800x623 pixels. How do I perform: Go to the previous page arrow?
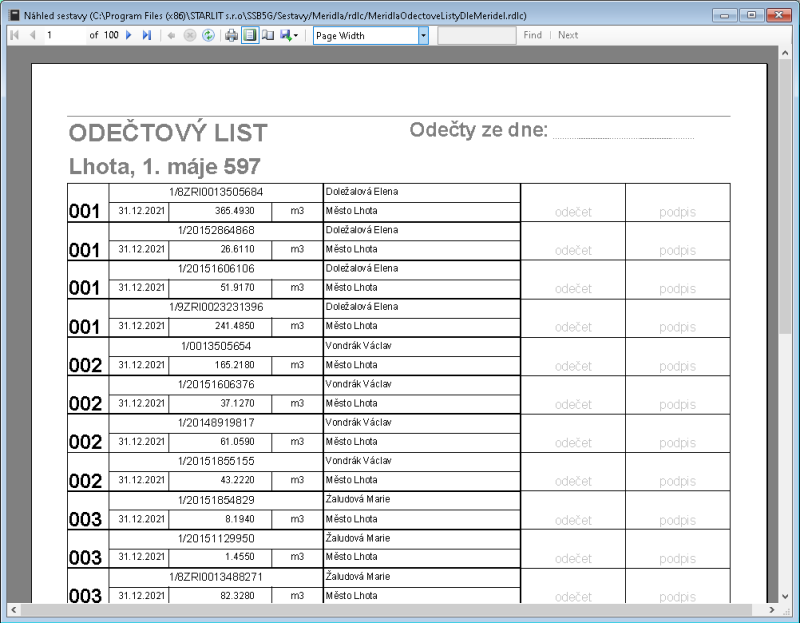(x=34, y=34)
